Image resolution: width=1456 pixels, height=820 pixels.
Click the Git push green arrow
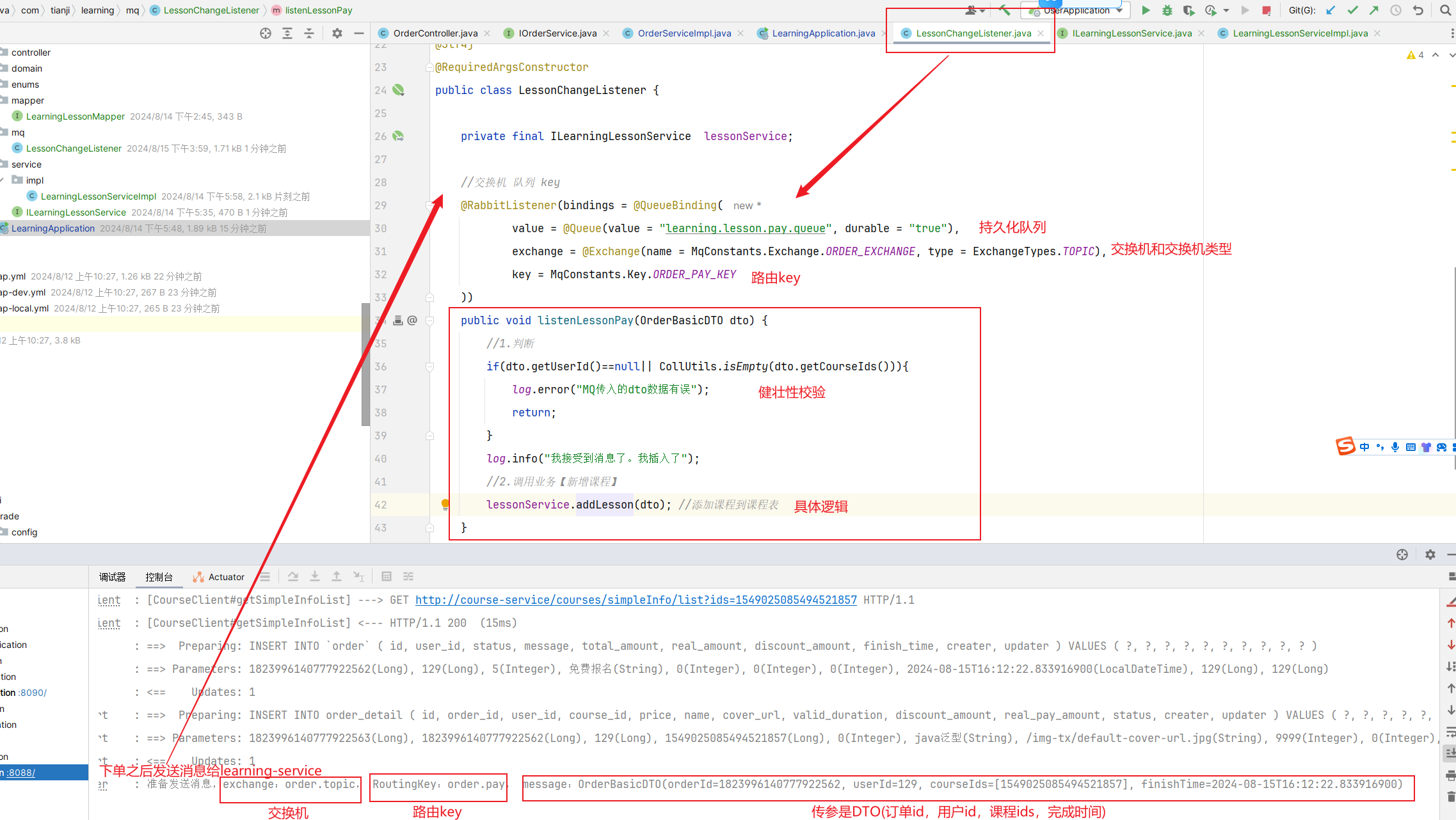coord(1373,10)
